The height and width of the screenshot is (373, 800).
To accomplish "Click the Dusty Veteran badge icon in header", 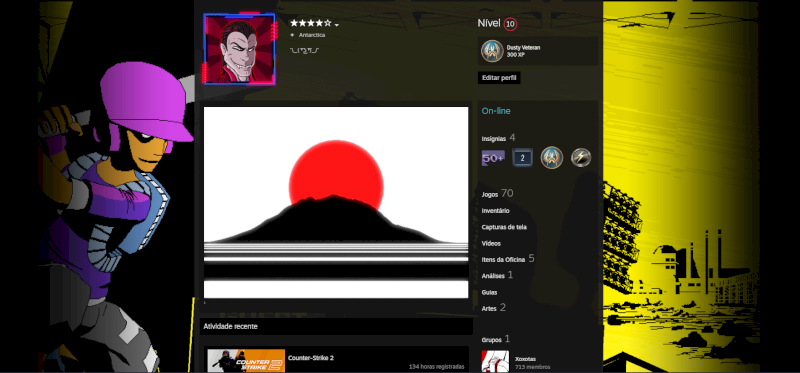I will pos(492,51).
